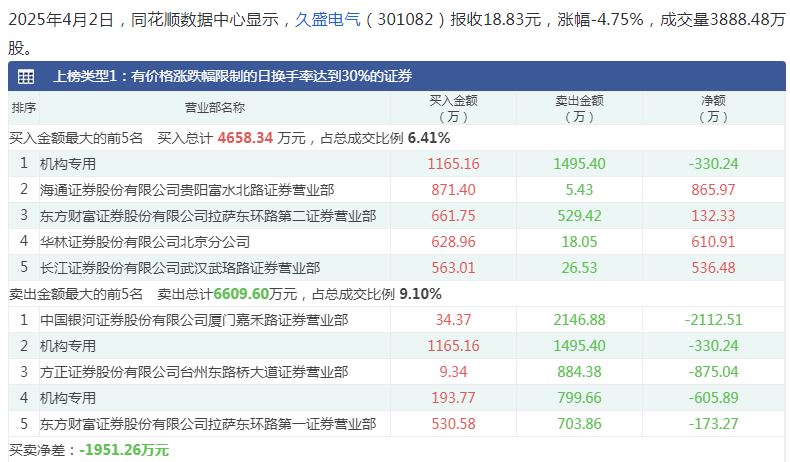
Task: Select buy amount 563.01 cell
Action: (453, 268)
